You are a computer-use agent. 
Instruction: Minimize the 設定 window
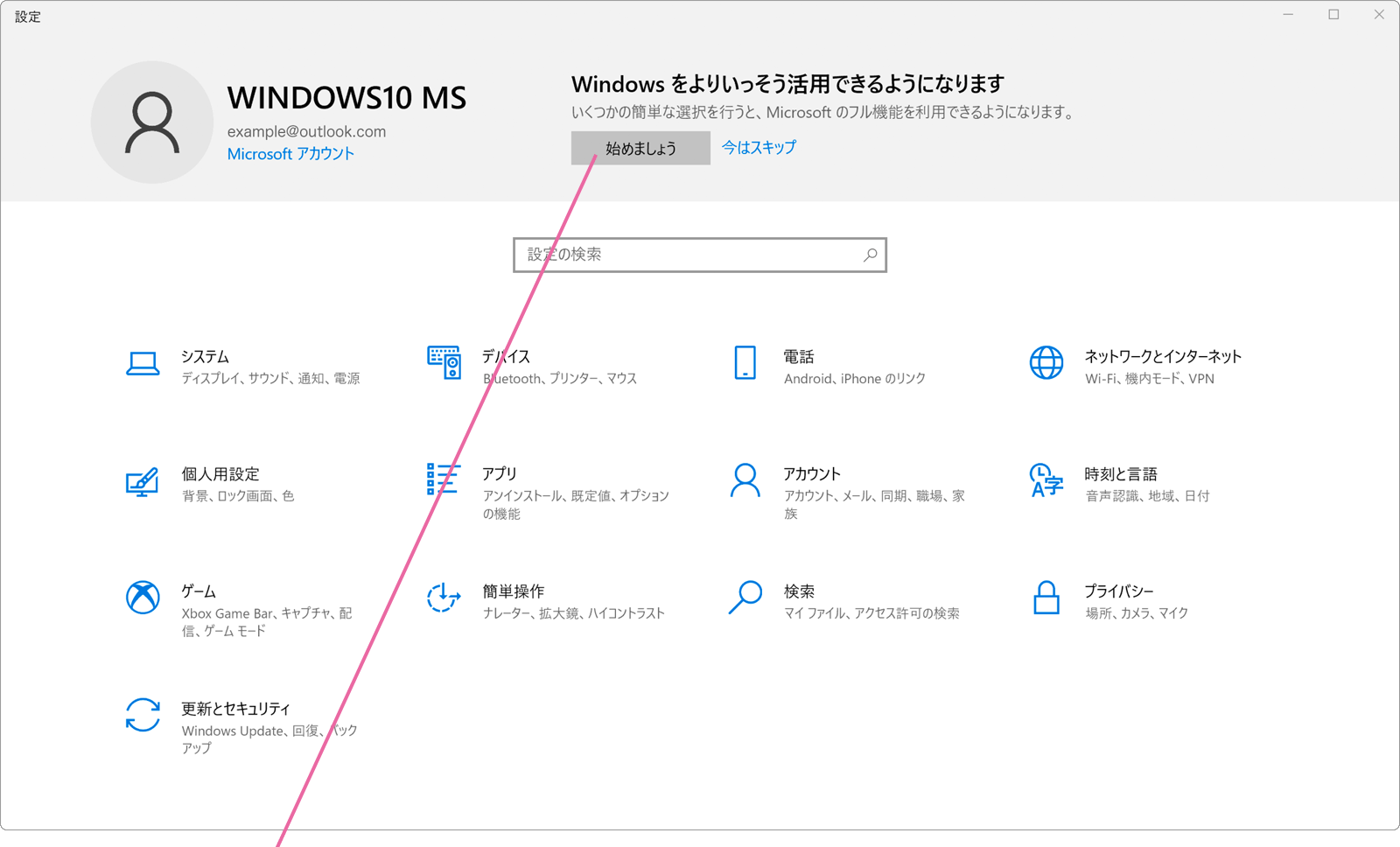1288,15
